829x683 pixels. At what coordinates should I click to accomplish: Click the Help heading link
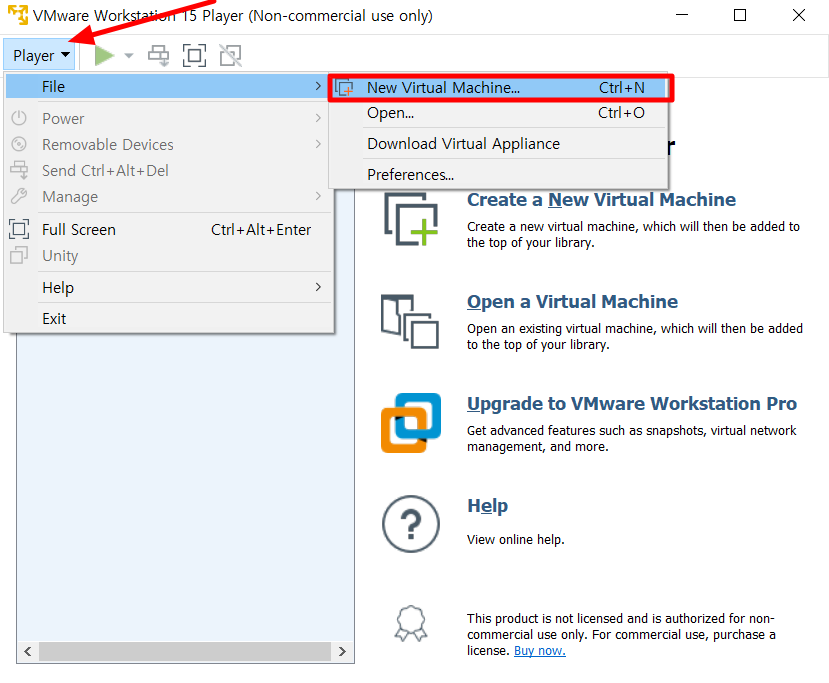[x=487, y=506]
